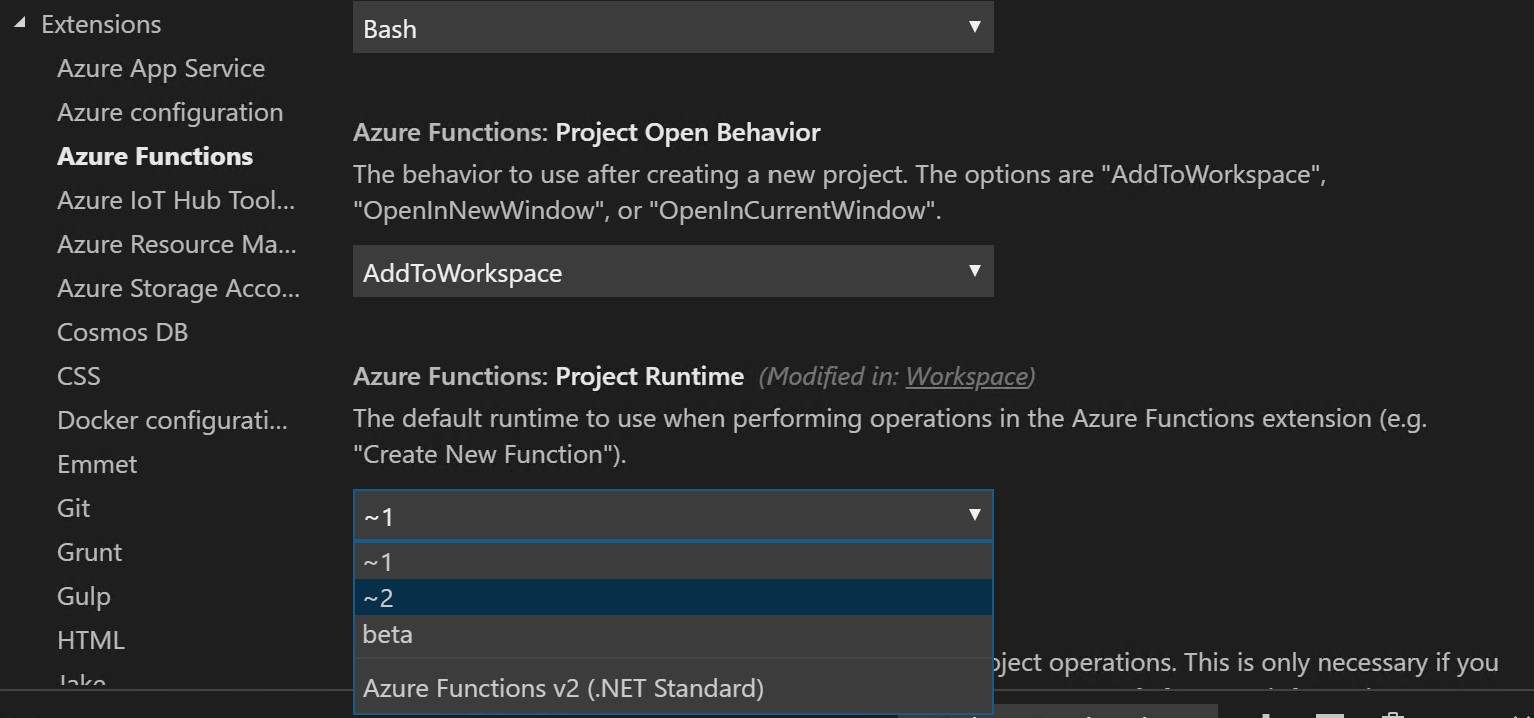Close the Project Runtime ~1 dropdown
Image resolution: width=1534 pixels, height=718 pixels.
pyautogui.click(x=673, y=516)
